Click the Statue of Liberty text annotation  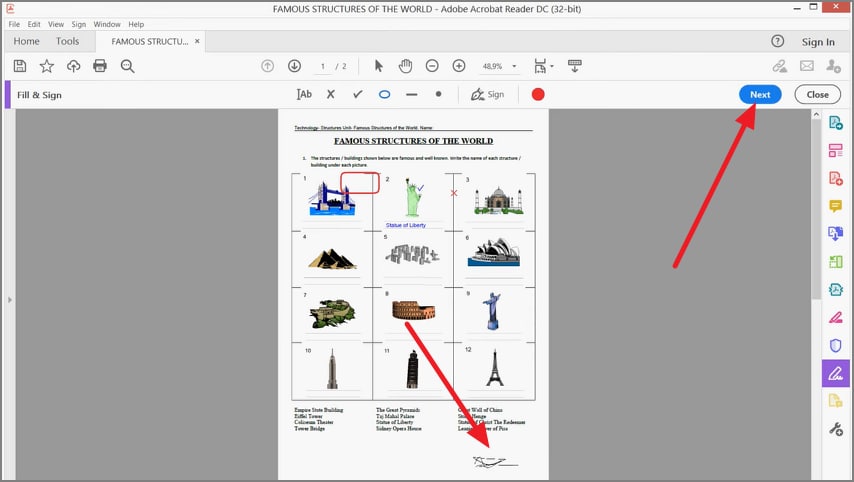pyautogui.click(x=406, y=225)
